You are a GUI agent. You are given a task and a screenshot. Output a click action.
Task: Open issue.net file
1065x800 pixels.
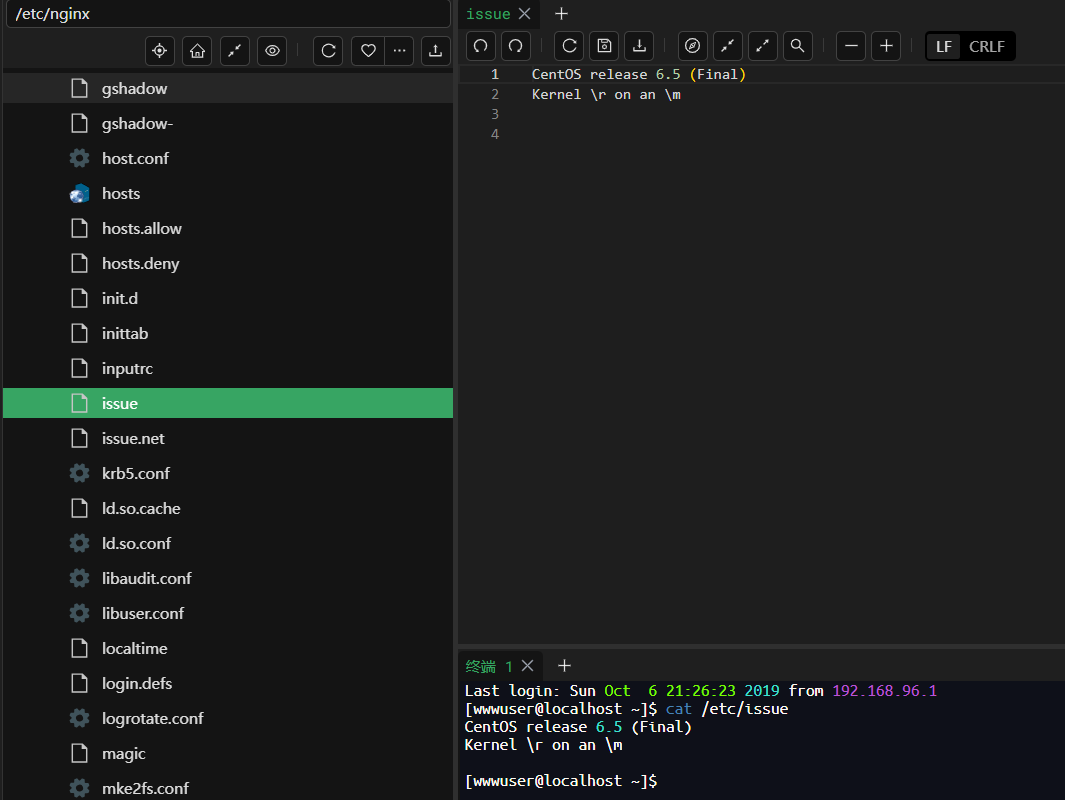(x=228, y=439)
